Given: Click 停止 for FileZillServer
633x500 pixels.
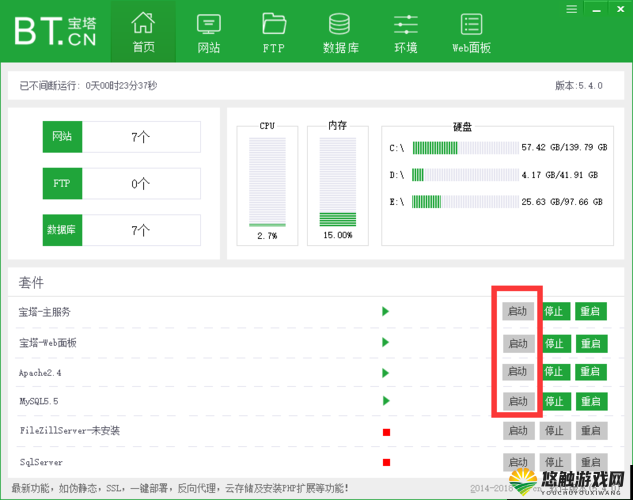Looking at the screenshot, I should [555, 431].
